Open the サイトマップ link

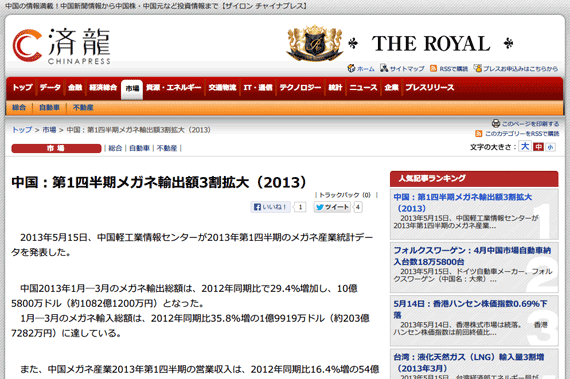407,69
